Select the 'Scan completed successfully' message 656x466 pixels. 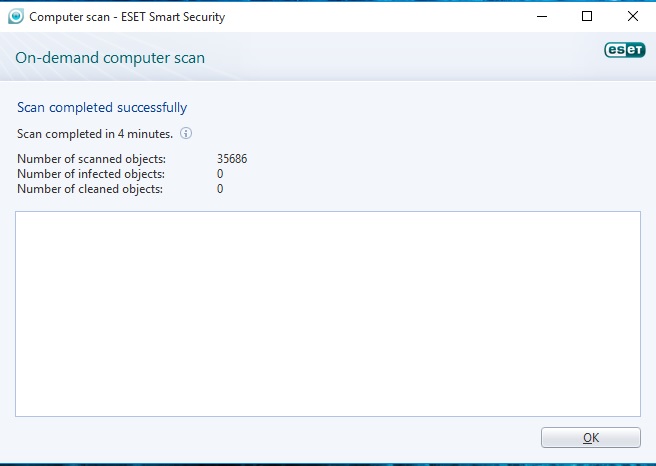click(x=102, y=107)
